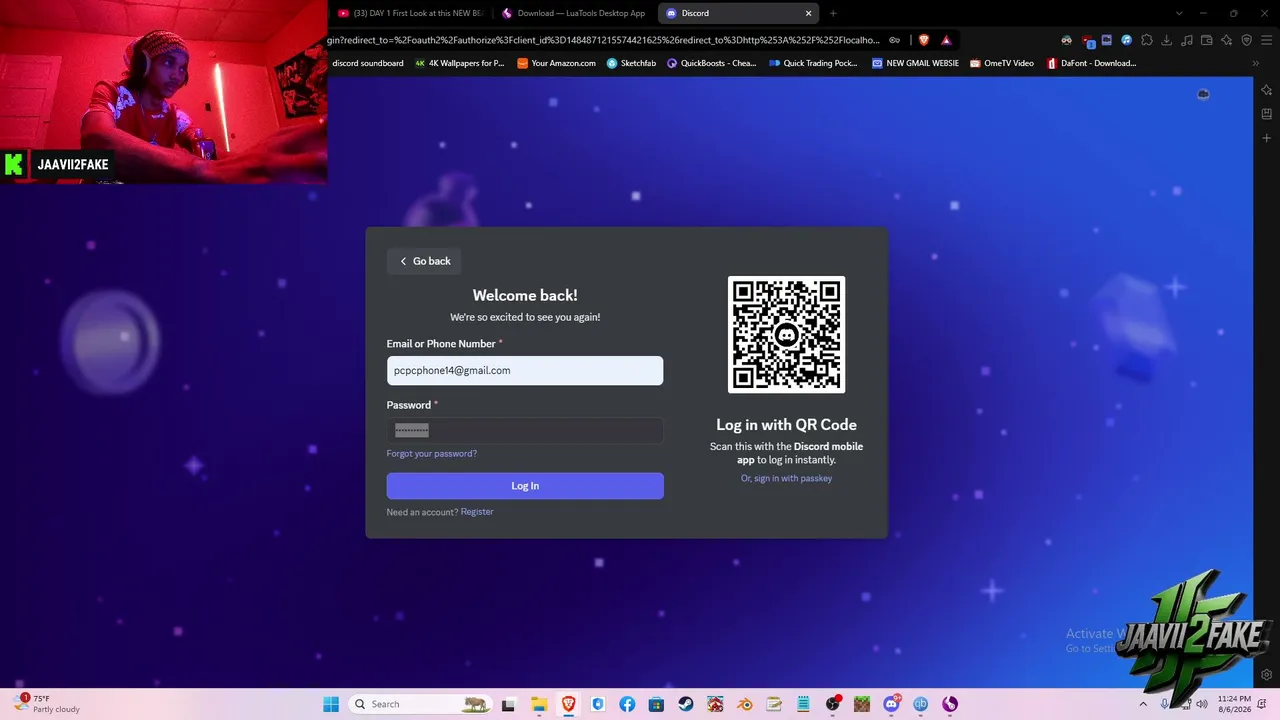Open the 4K Wallpapers bookmark
The width and height of the screenshot is (1280, 720).
pos(459,63)
